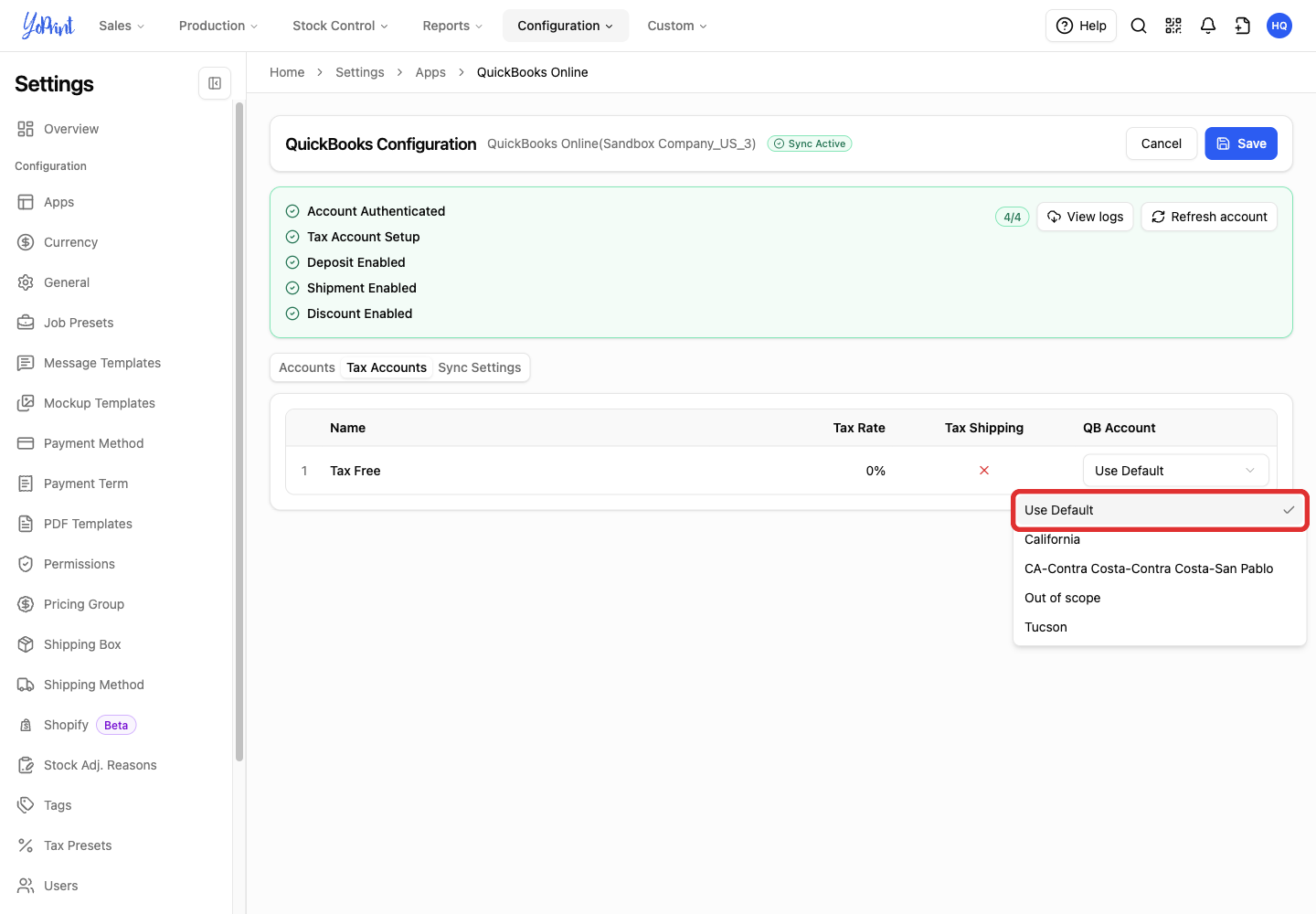Image resolution: width=1316 pixels, height=914 pixels.
Task: Save the QuickBooks configuration
Action: coord(1241,143)
